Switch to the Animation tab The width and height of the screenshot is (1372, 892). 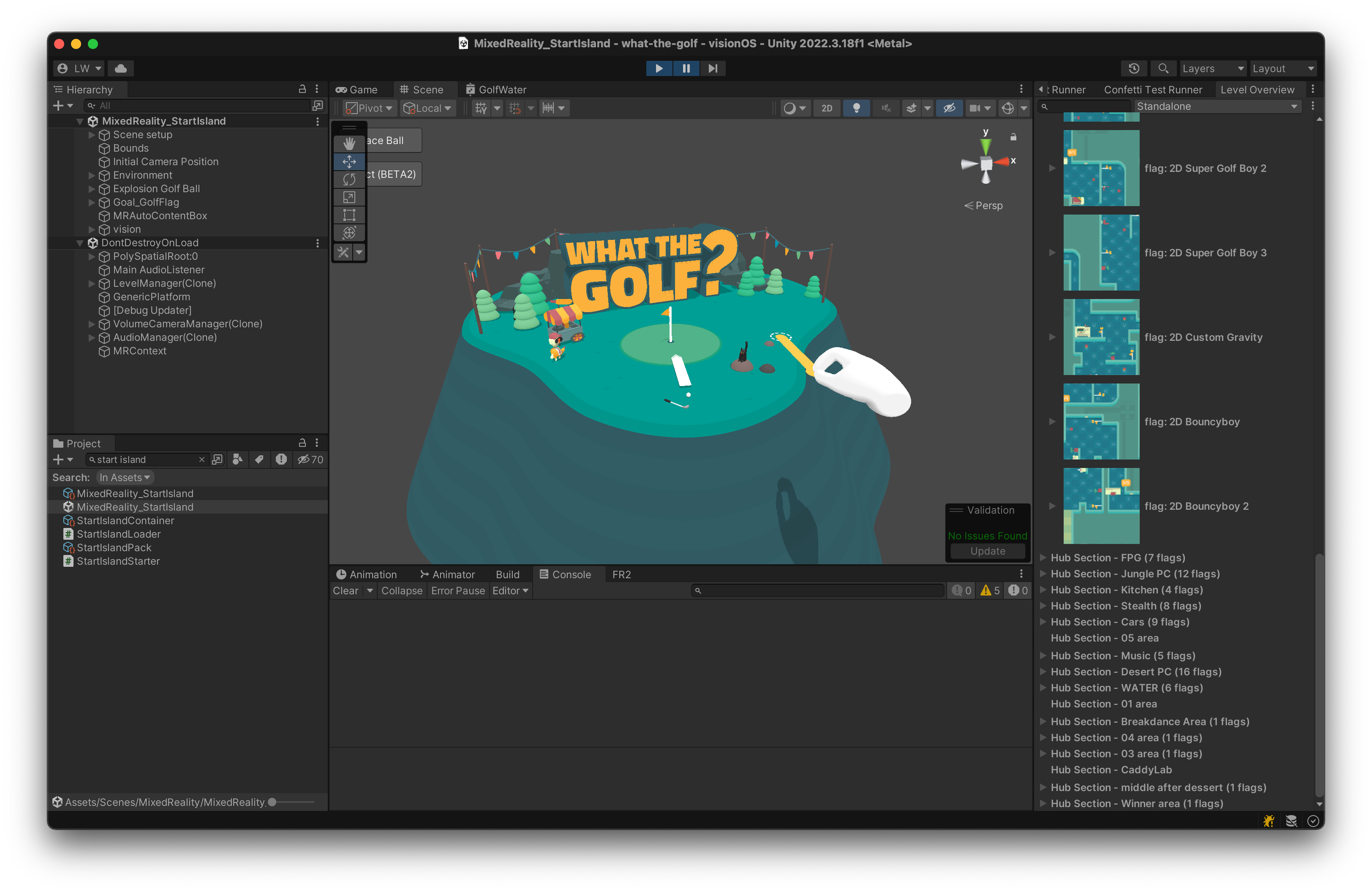367,575
